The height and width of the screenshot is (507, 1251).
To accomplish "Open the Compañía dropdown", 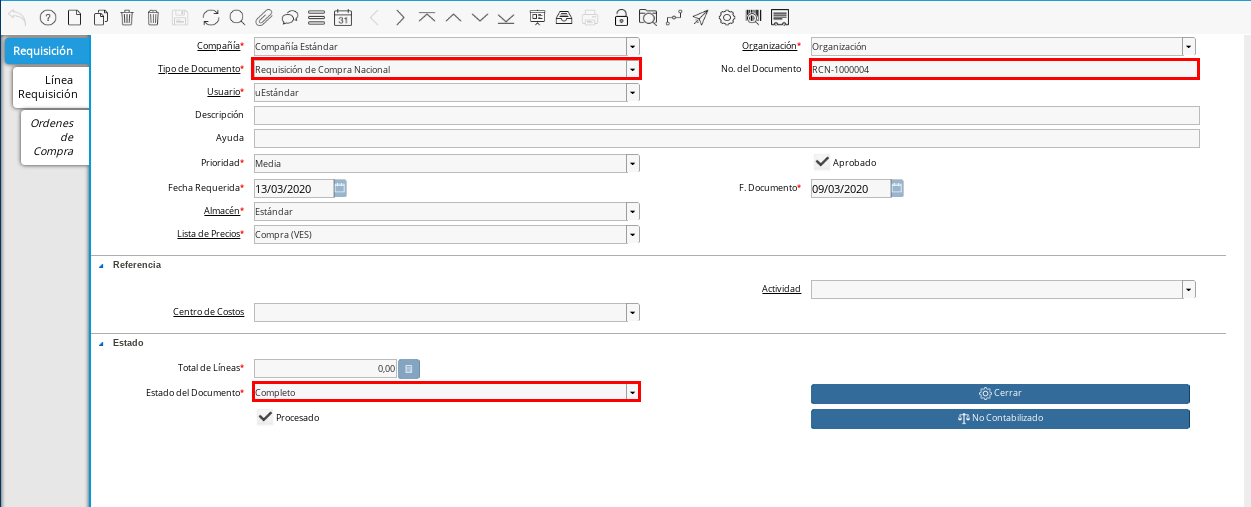I will [633, 46].
